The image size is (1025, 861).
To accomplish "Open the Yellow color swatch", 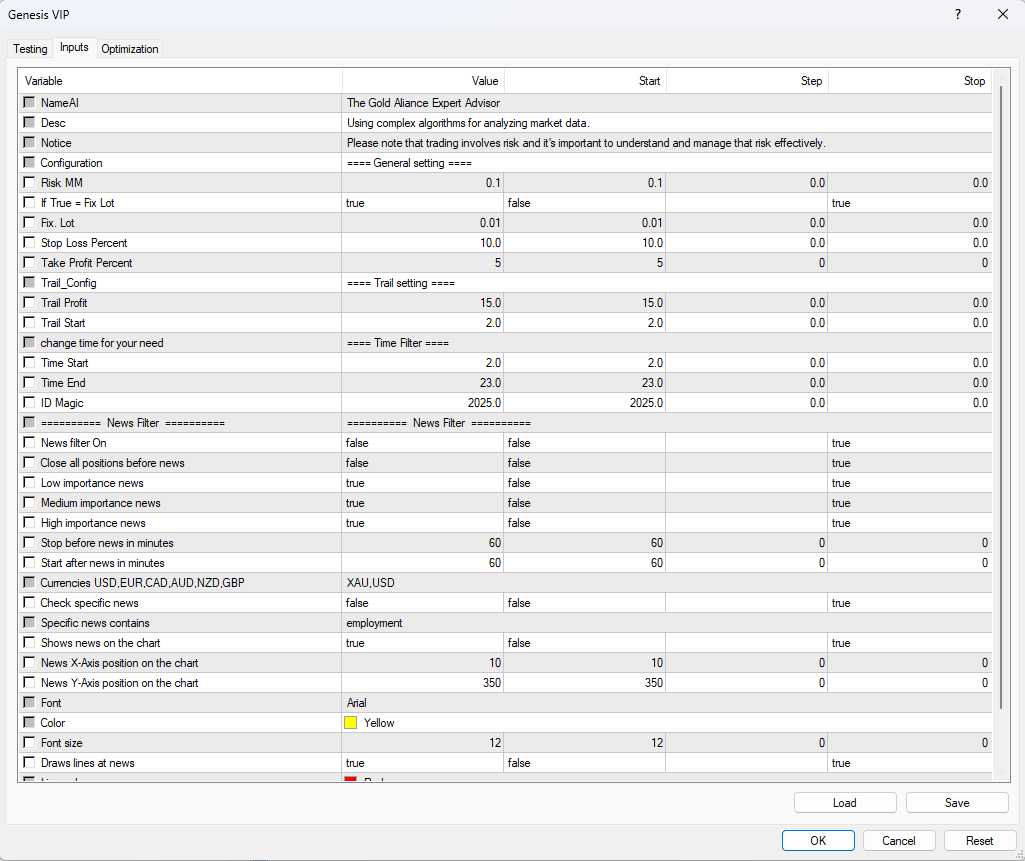I will (351, 722).
